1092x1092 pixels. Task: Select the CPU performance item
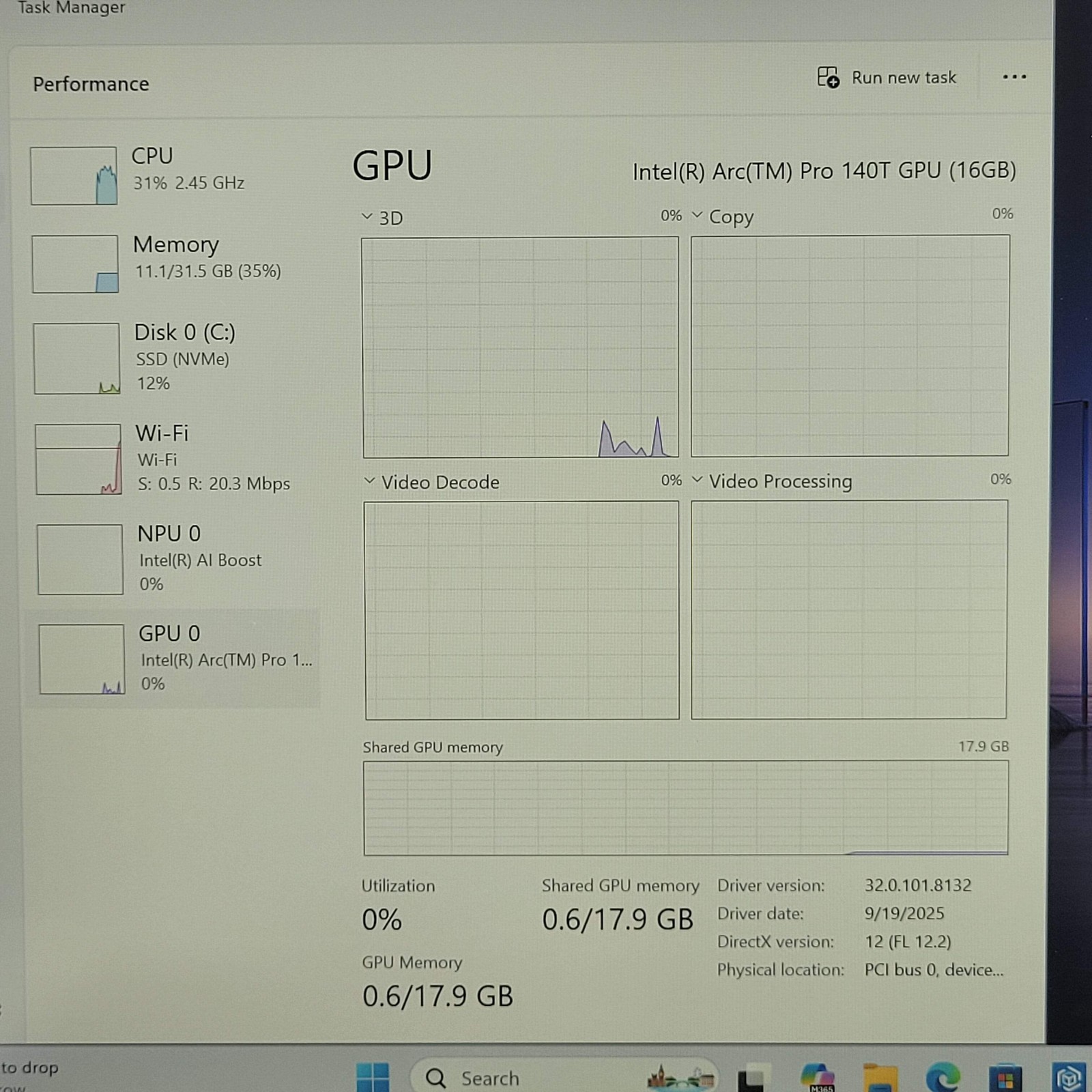click(172, 175)
